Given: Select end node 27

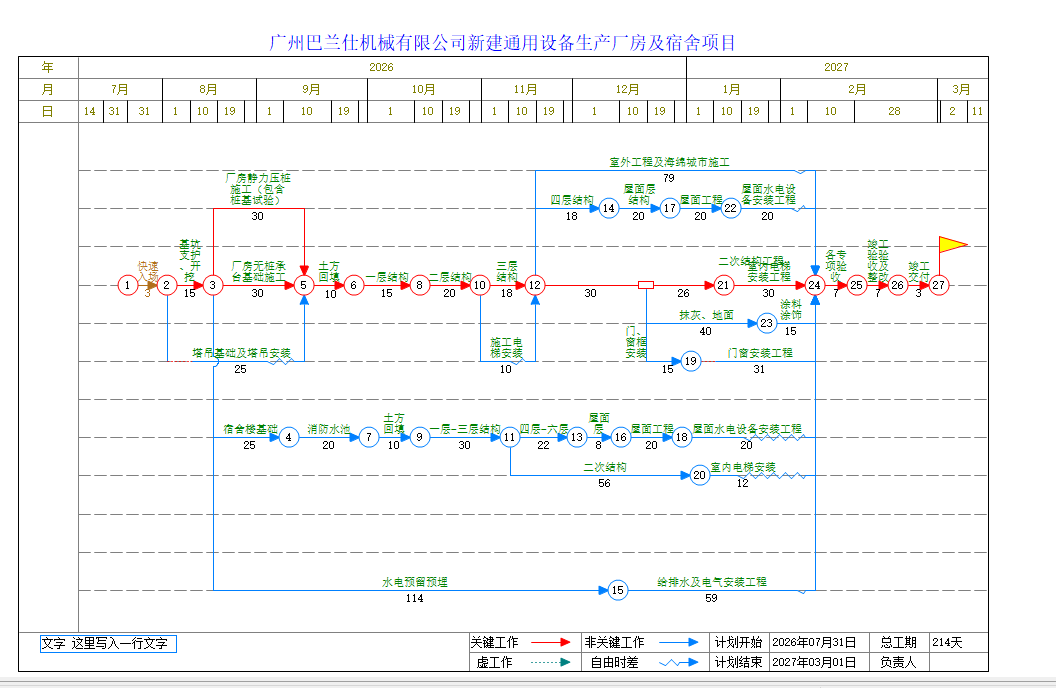Looking at the screenshot, I should point(939,285).
